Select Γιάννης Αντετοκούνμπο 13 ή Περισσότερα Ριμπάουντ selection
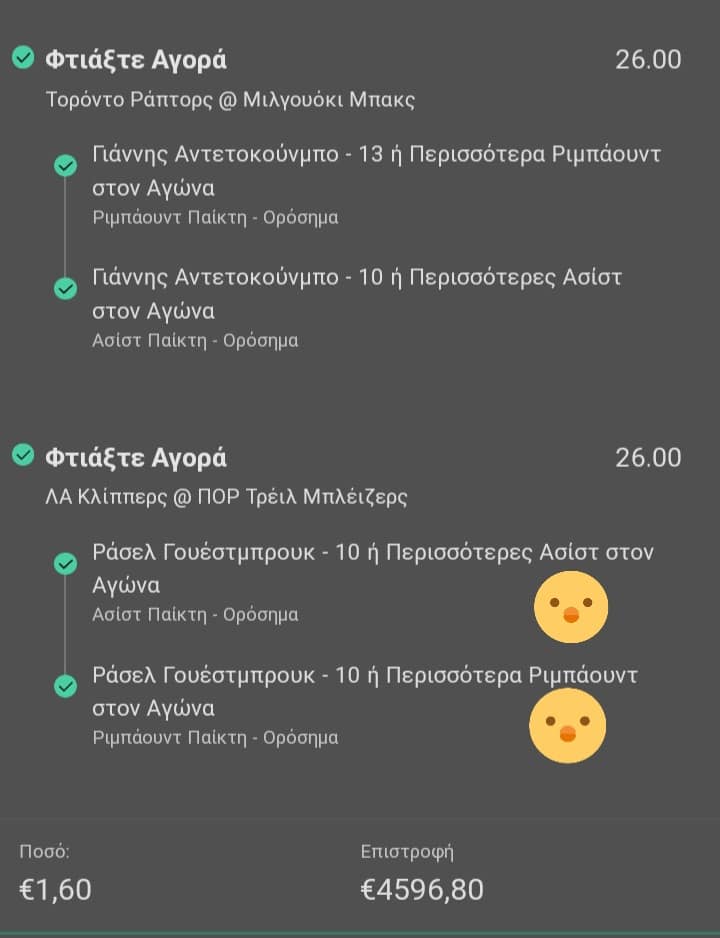 (x=375, y=171)
